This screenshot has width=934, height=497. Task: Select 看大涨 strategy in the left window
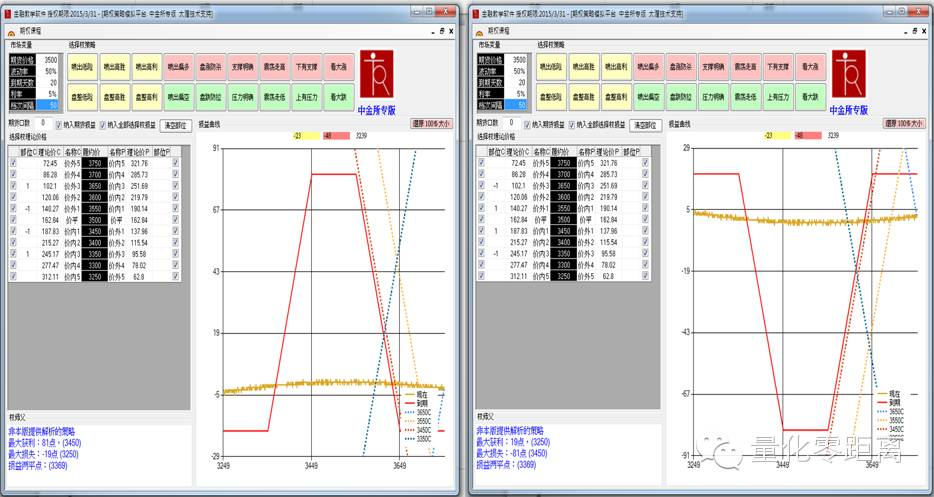[339, 67]
